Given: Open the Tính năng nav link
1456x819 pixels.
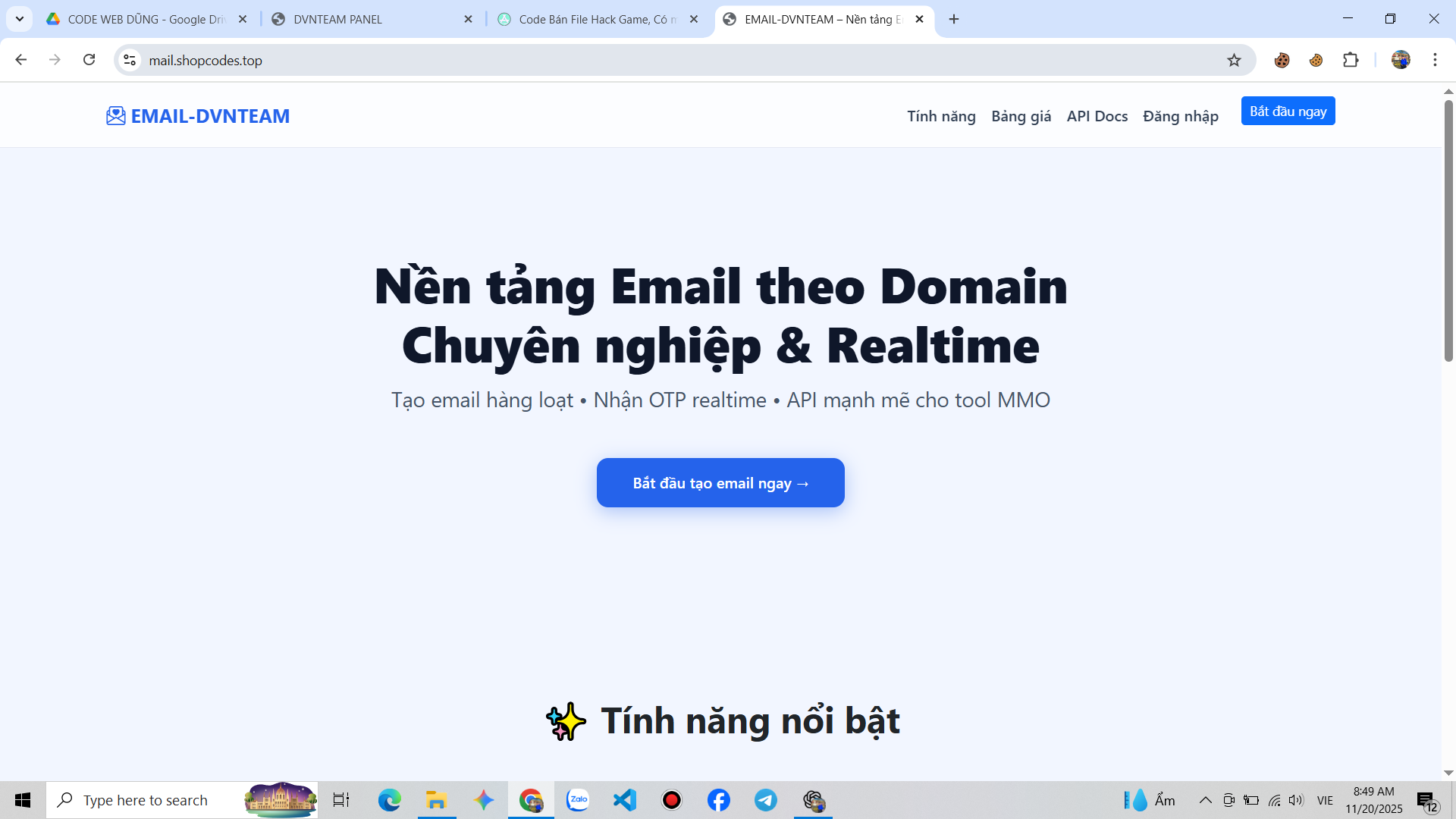Looking at the screenshot, I should tap(941, 116).
